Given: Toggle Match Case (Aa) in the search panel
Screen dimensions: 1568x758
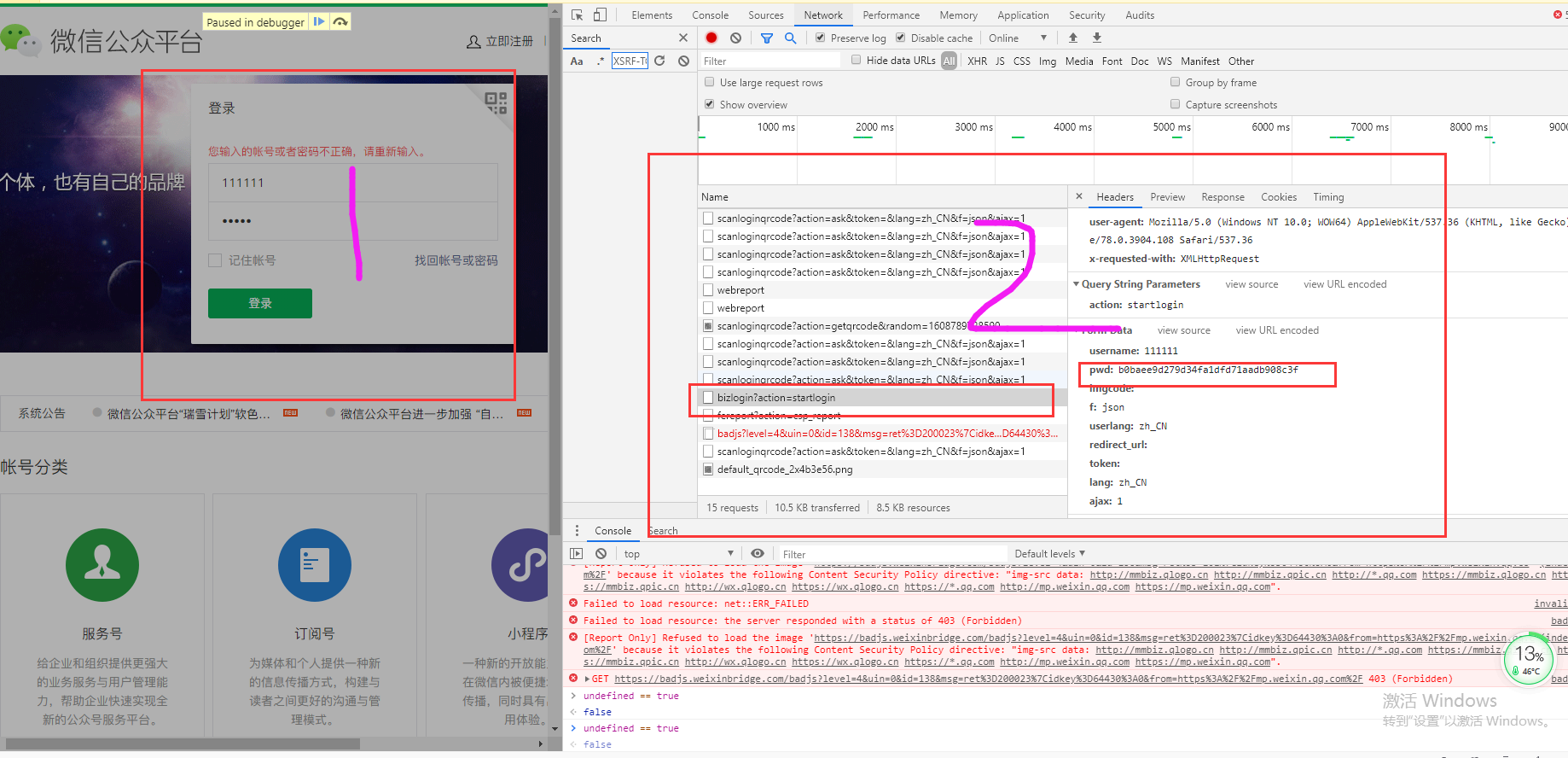Looking at the screenshot, I should [x=577, y=61].
